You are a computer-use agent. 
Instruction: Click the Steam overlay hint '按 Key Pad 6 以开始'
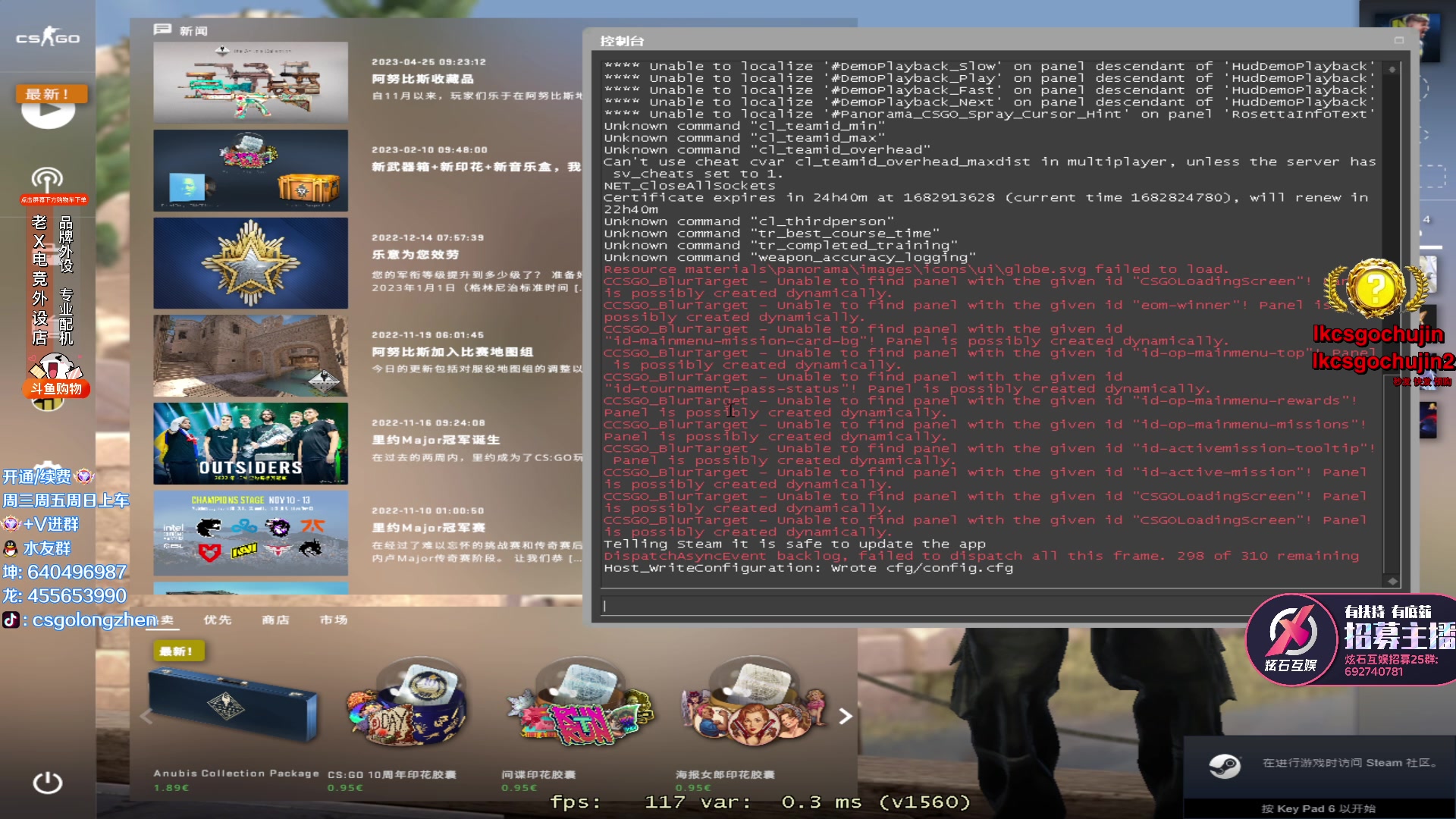coord(1318,808)
